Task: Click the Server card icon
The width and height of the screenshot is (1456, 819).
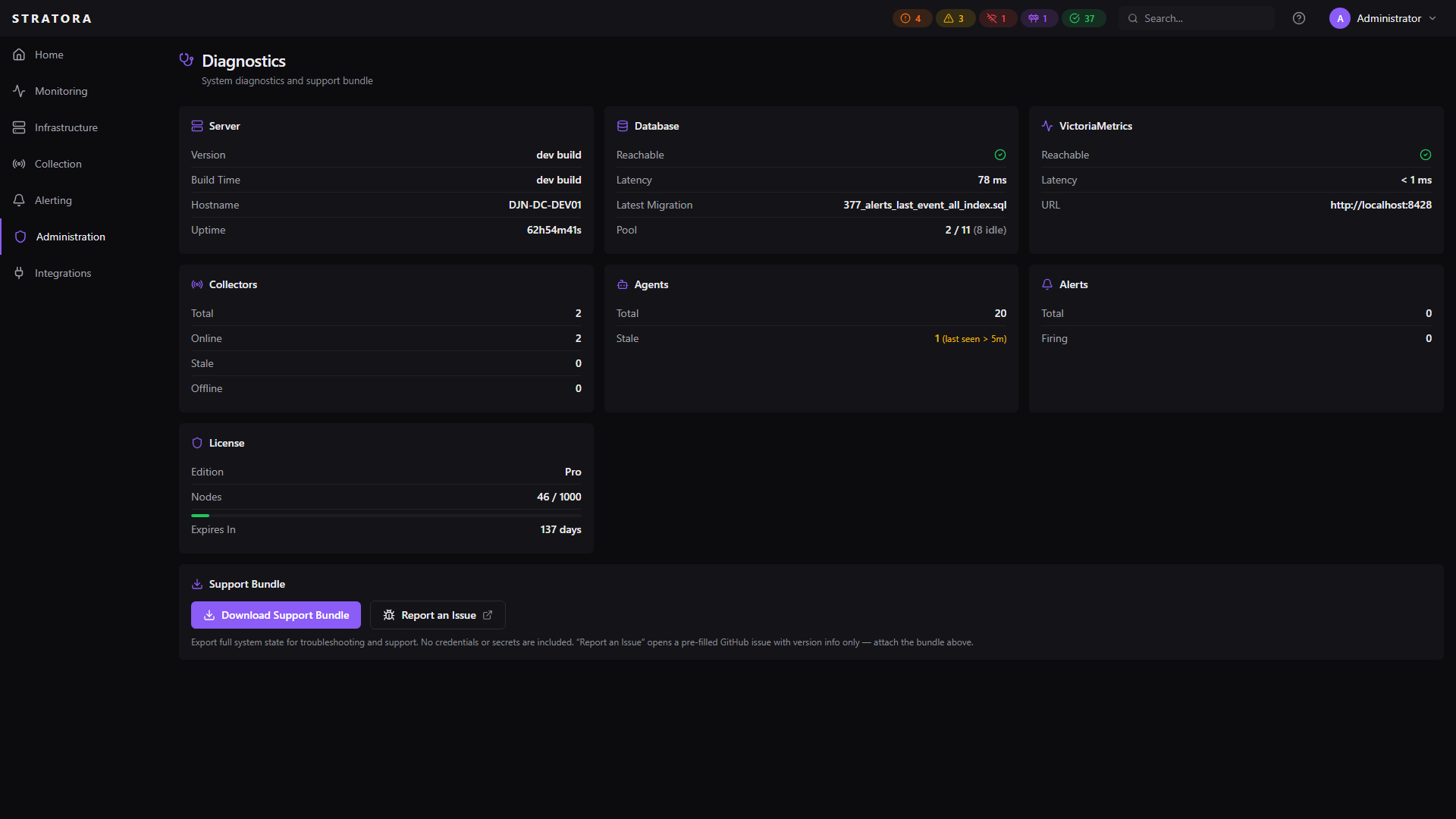Action: (x=197, y=126)
